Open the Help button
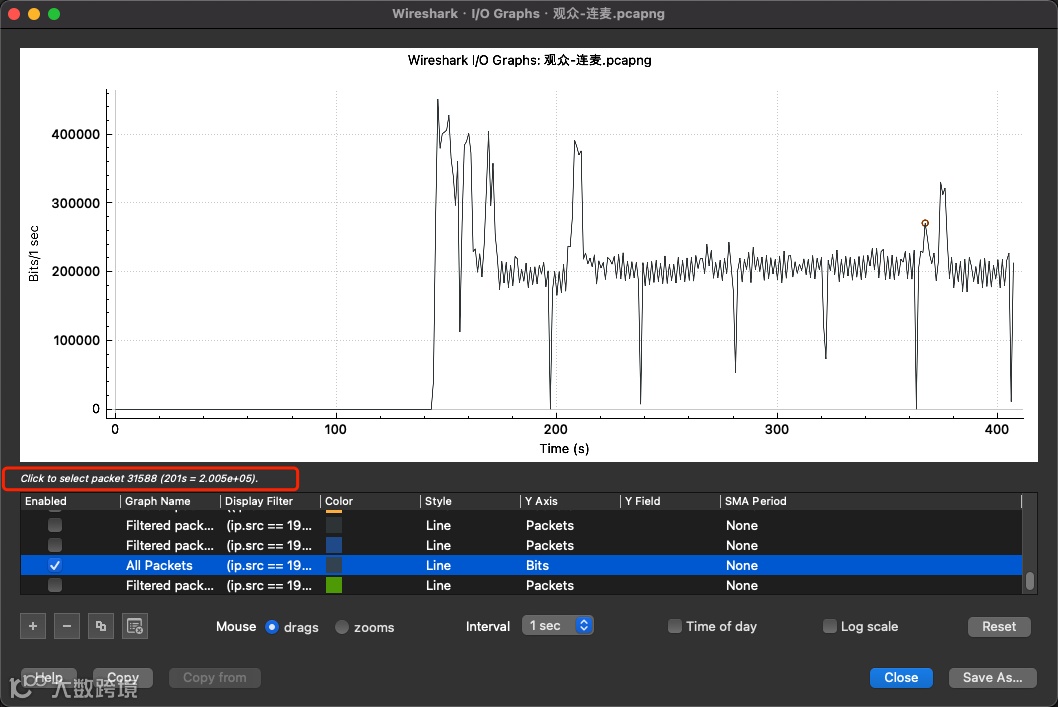The width and height of the screenshot is (1058, 707). click(x=49, y=677)
